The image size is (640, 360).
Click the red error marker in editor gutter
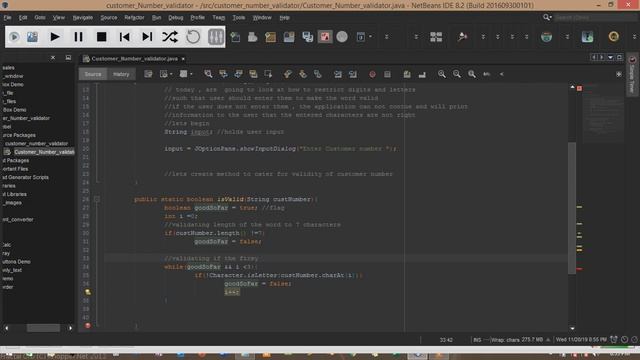pyautogui.click(x=88, y=326)
